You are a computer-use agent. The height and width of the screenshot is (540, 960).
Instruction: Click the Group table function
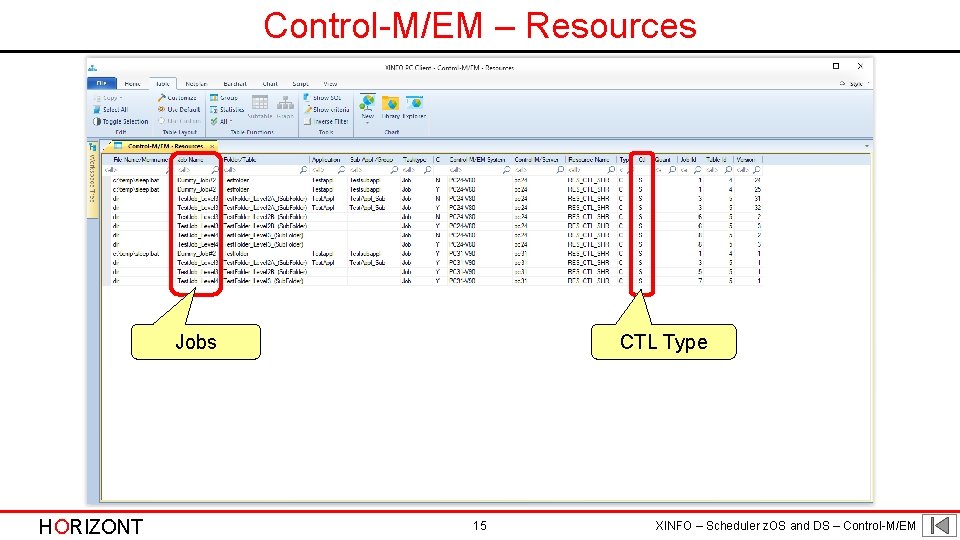click(224, 98)
